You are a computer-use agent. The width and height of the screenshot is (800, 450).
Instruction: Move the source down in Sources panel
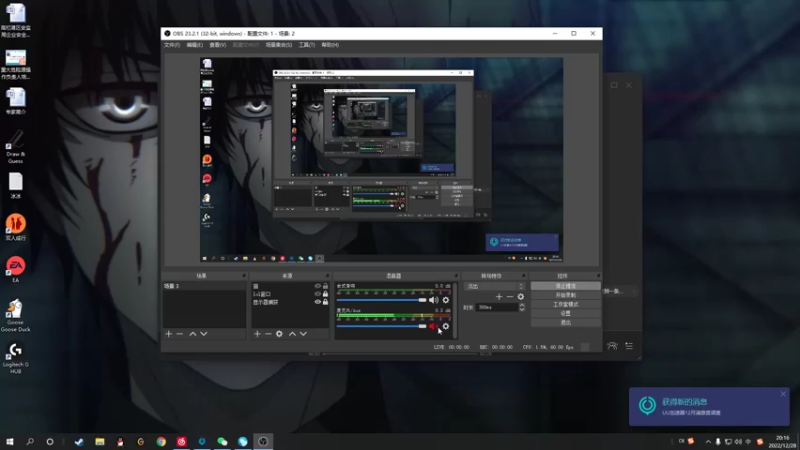(303, 334)
